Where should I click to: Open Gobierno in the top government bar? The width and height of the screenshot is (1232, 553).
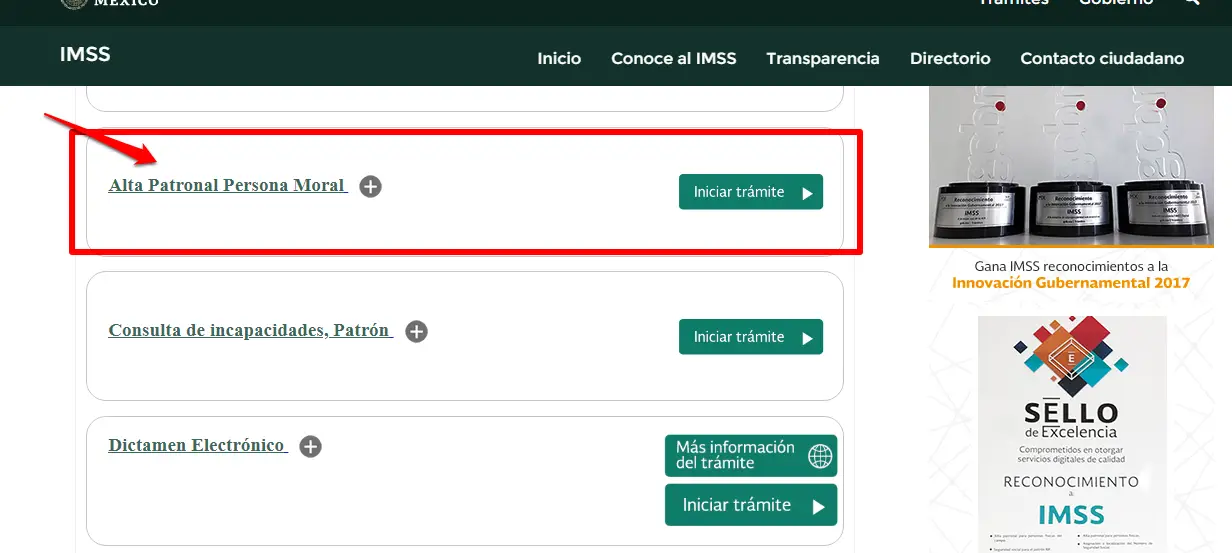pos(1116,3)
